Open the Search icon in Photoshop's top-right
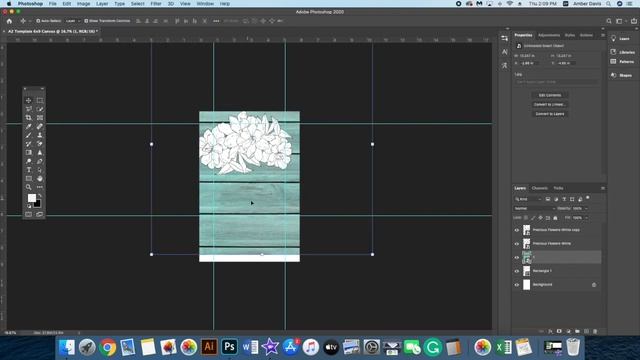Screen dimensions: 640x360 point(609,21)
